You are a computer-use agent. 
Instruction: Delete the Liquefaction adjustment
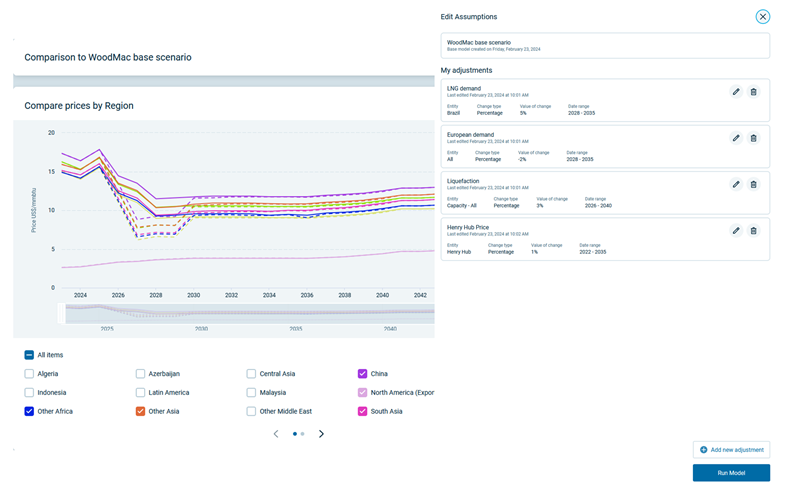pyautogui.click(x=754, y=184)
